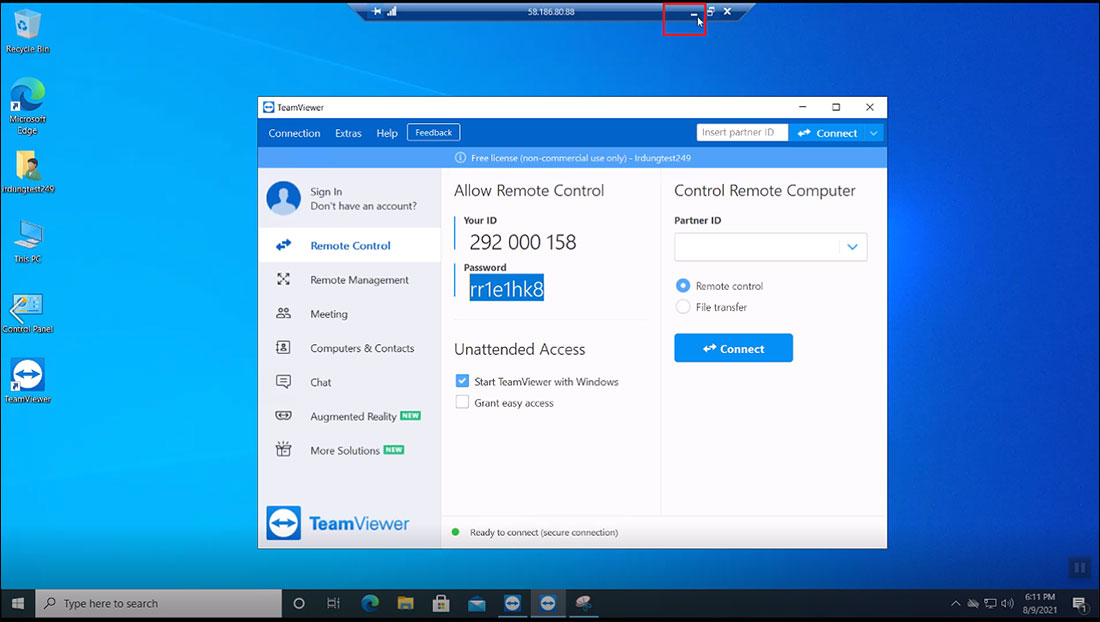Viewport: 1100px width, 622px height.
Task: Click the "Don't have an account?" link
Action: (x=363, y=206)
